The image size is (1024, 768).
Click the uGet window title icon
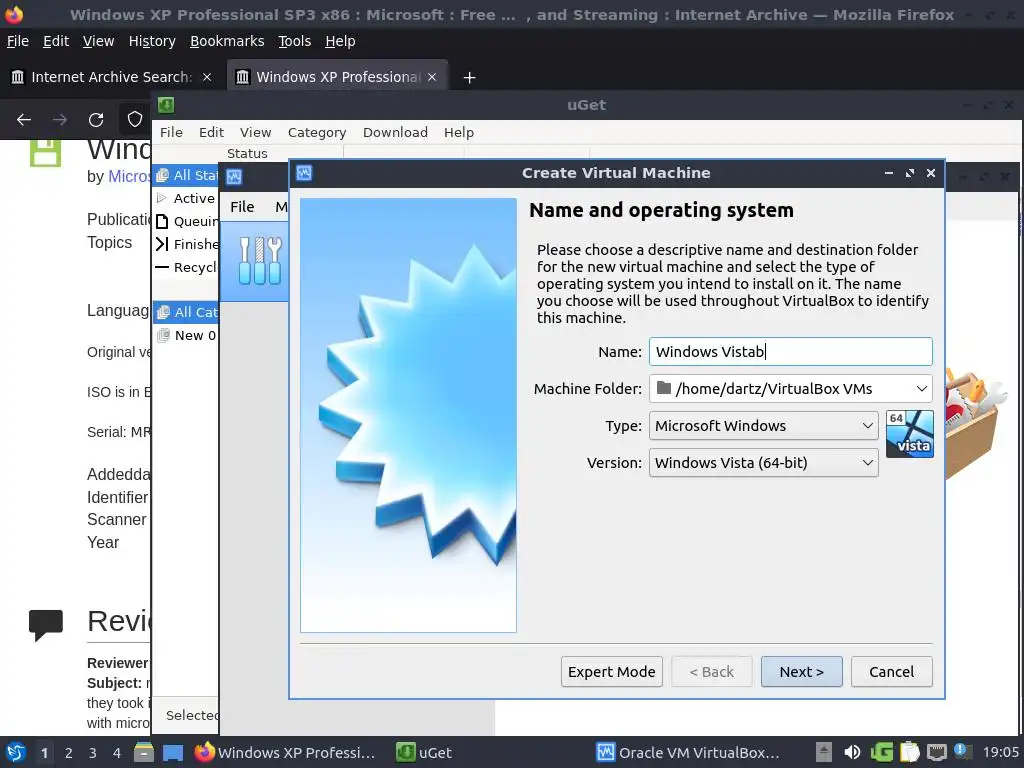[166, 105]
